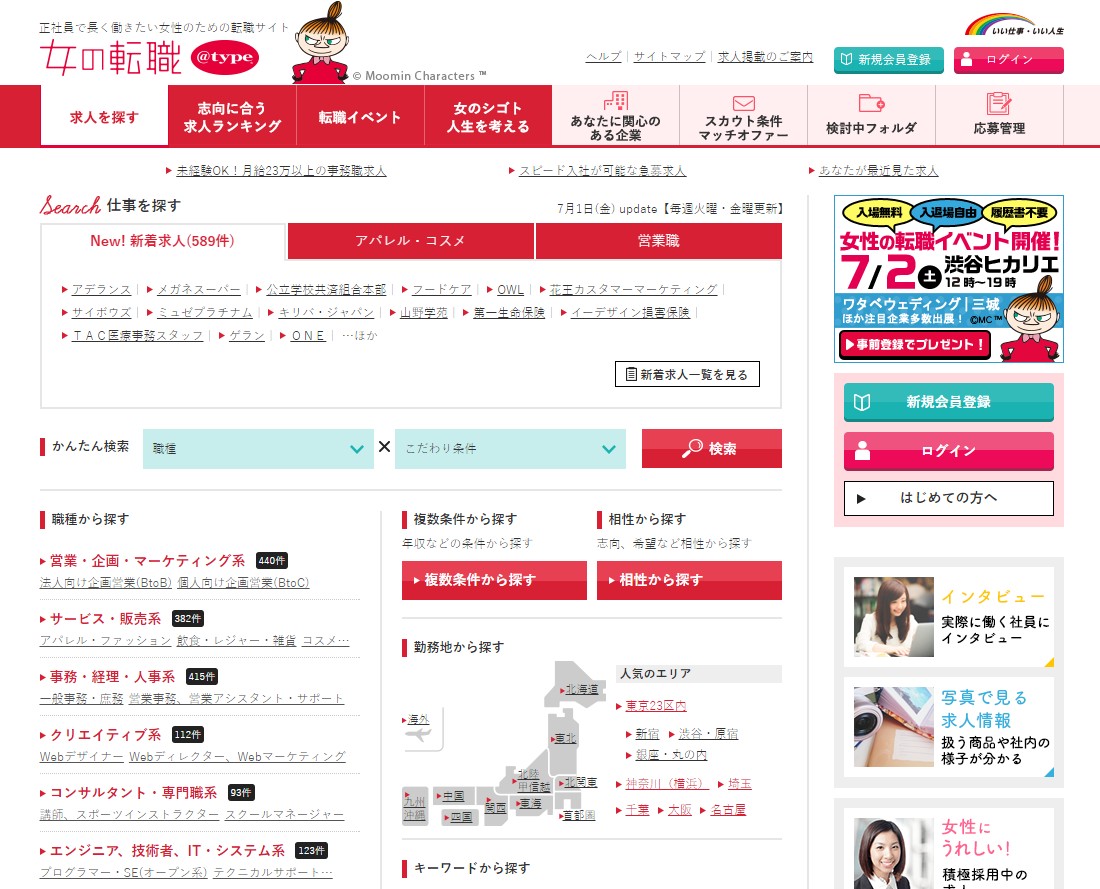Select New! 新着求人(589件) tab
The height and width of the screenshot is (889, 1100).
pyautogui.click(x=163, y=241)
